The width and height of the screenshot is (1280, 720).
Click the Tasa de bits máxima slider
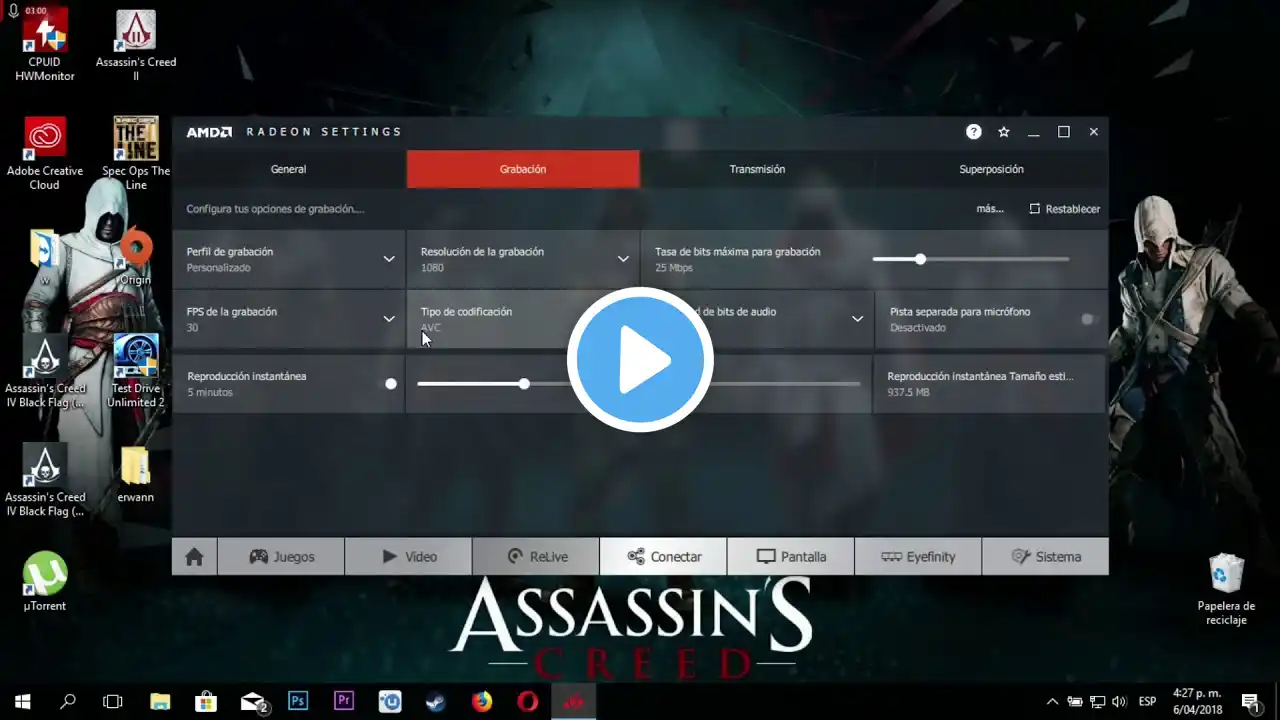(970, 259)
